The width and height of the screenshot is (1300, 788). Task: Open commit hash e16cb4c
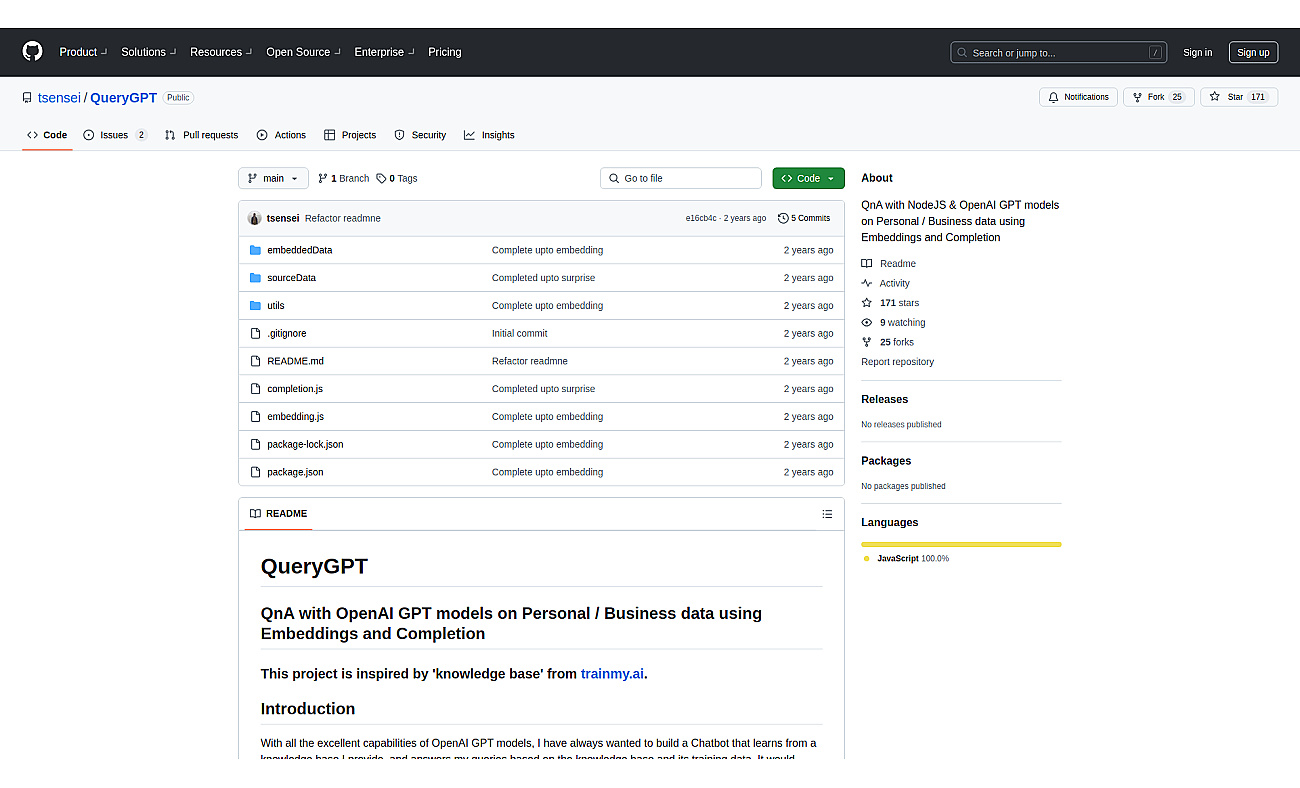pos(701,218)
